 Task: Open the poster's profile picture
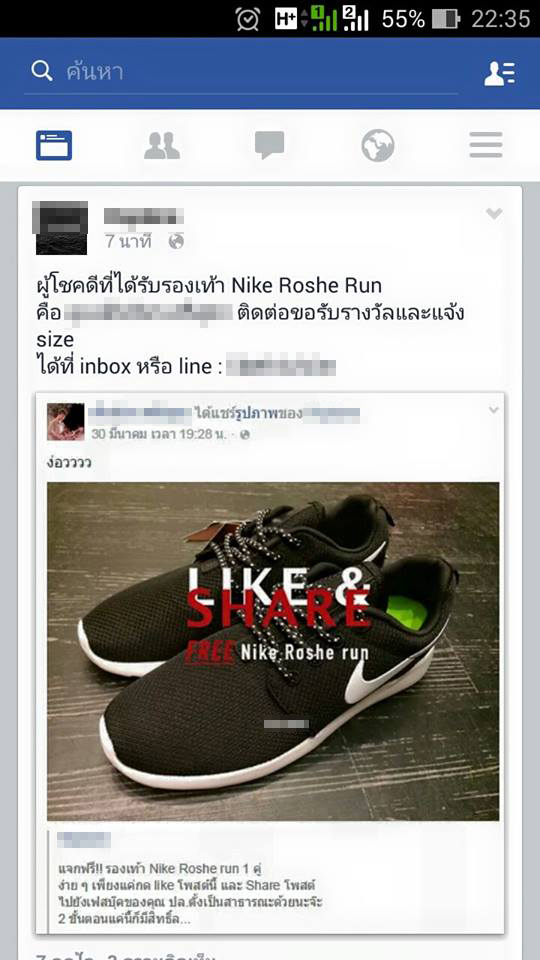point(60,228)
